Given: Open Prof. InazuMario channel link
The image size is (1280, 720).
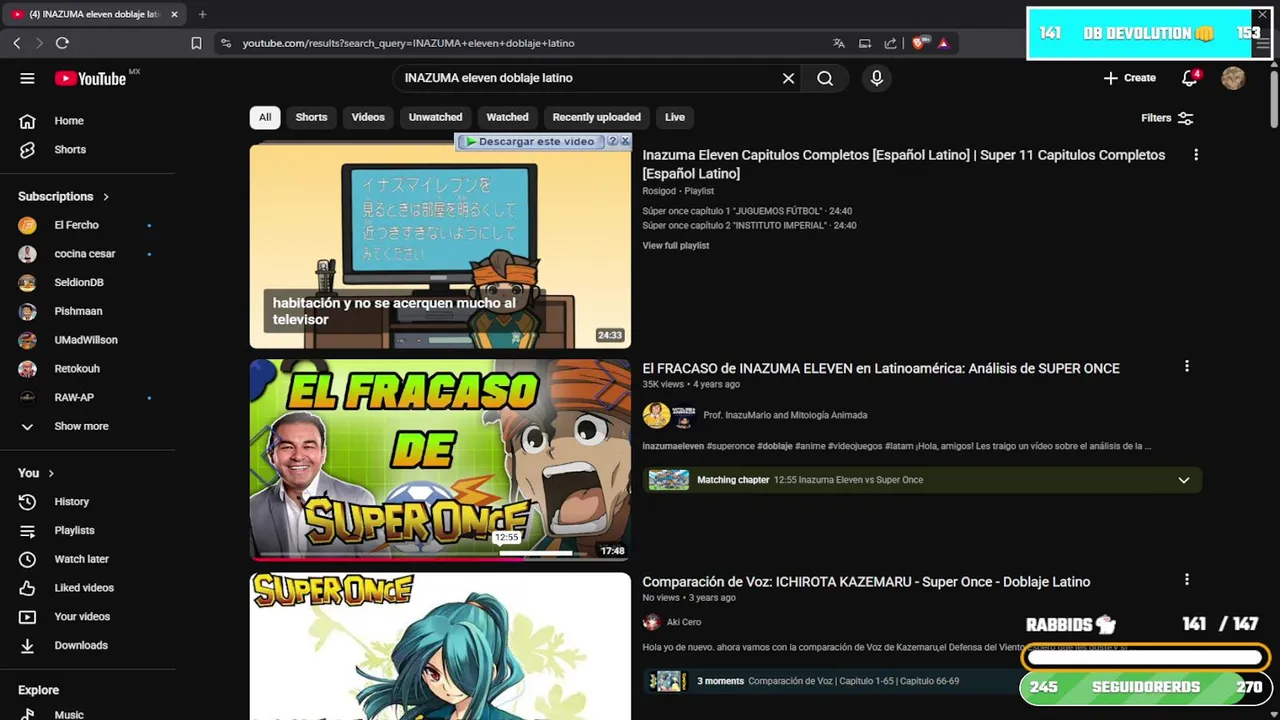Looking at the screenshot, I should tap(785, 415).
